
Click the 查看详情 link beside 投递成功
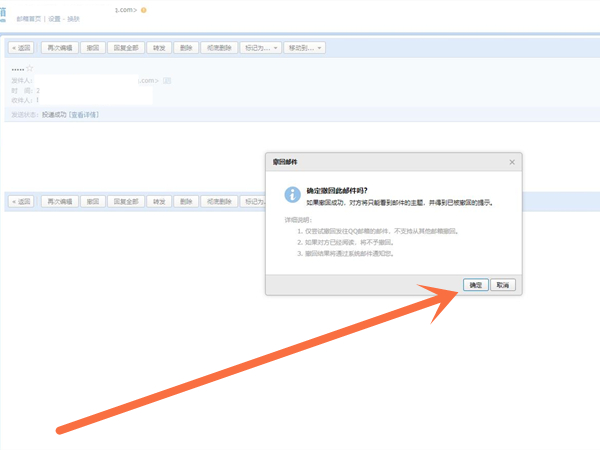click(84, 115)
